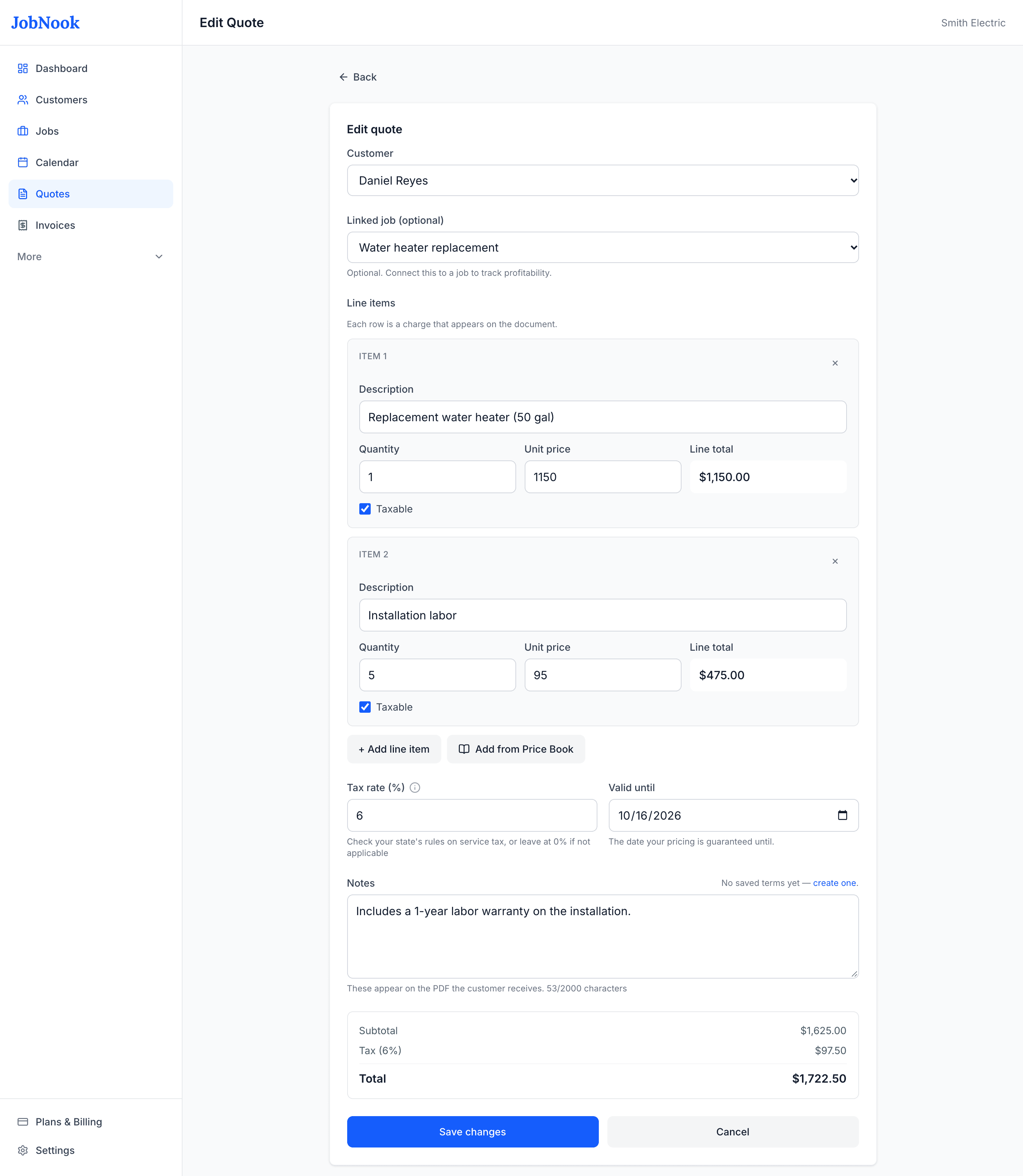Click the JobNook logo
Image resolution: width=1023 pixels, height=1176 pixels.
[45, 23]
